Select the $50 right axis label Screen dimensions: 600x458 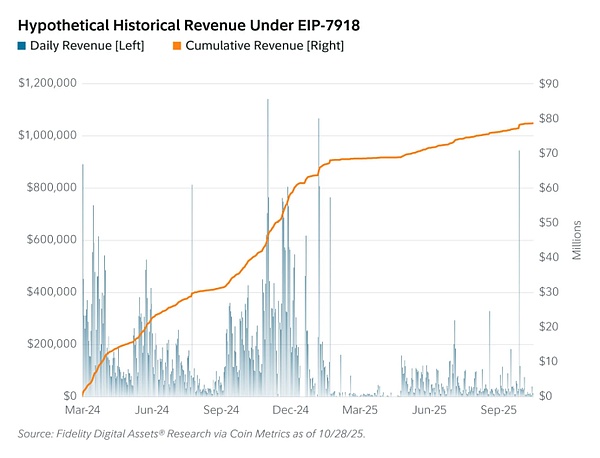point(548,222)
